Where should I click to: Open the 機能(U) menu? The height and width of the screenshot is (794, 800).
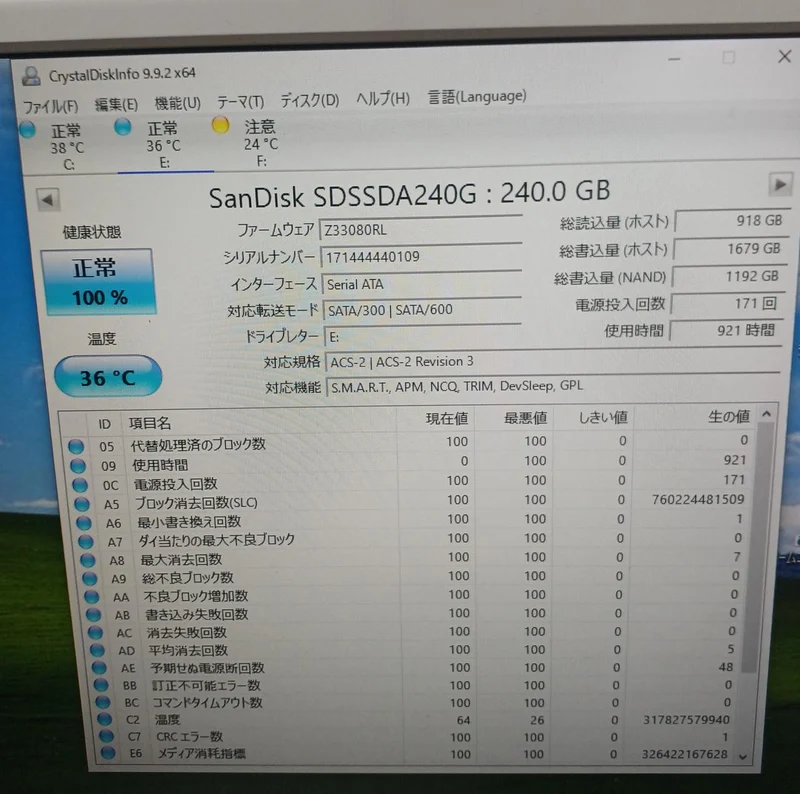click(178, 103)
